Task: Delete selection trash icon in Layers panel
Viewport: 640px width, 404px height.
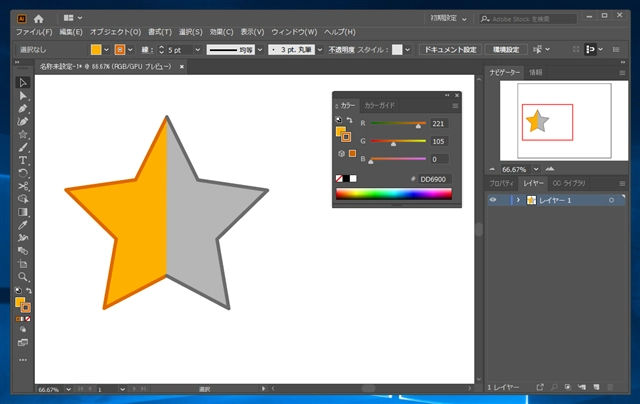Action: point(610,387)
